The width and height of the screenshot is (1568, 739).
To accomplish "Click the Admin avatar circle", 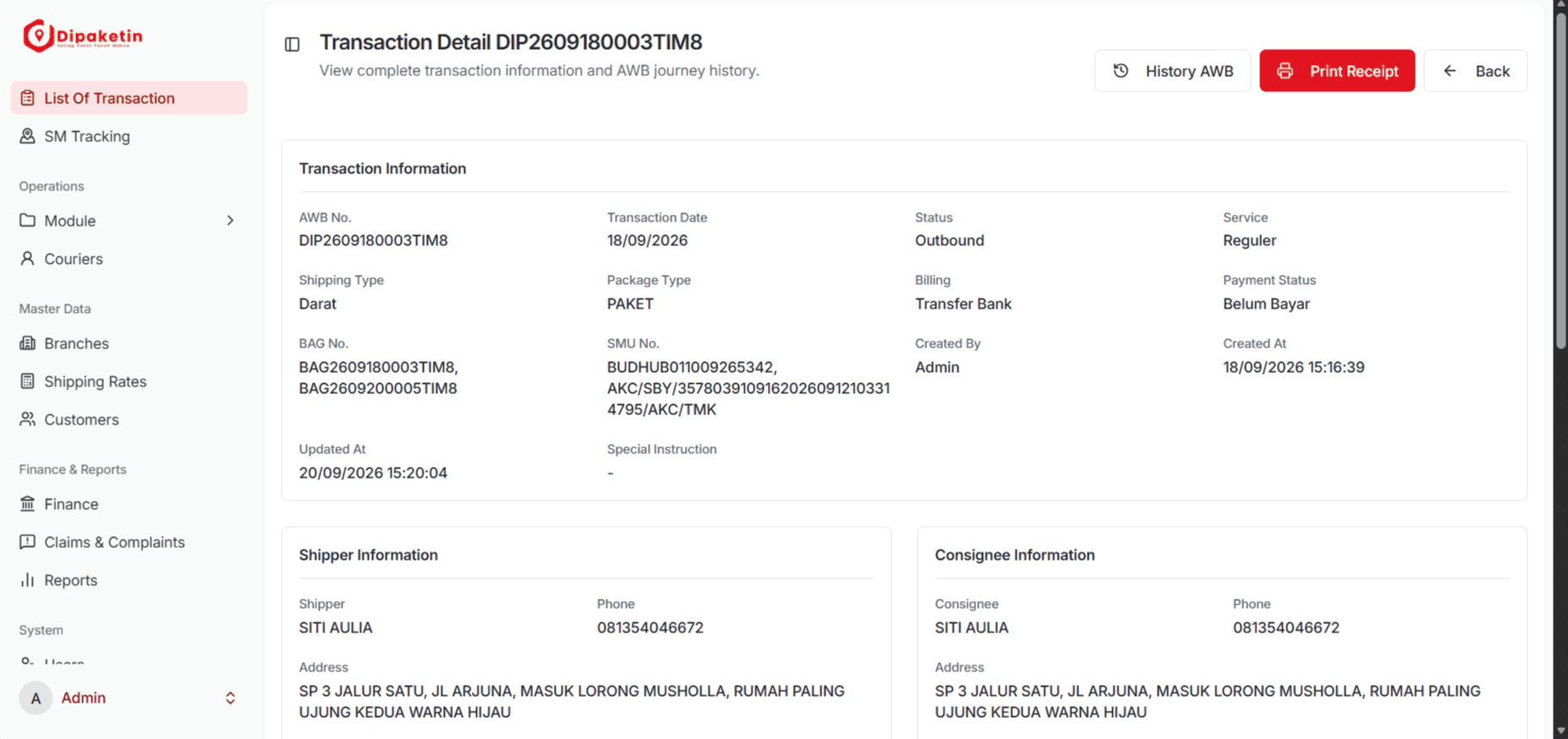I will point(36,698).
